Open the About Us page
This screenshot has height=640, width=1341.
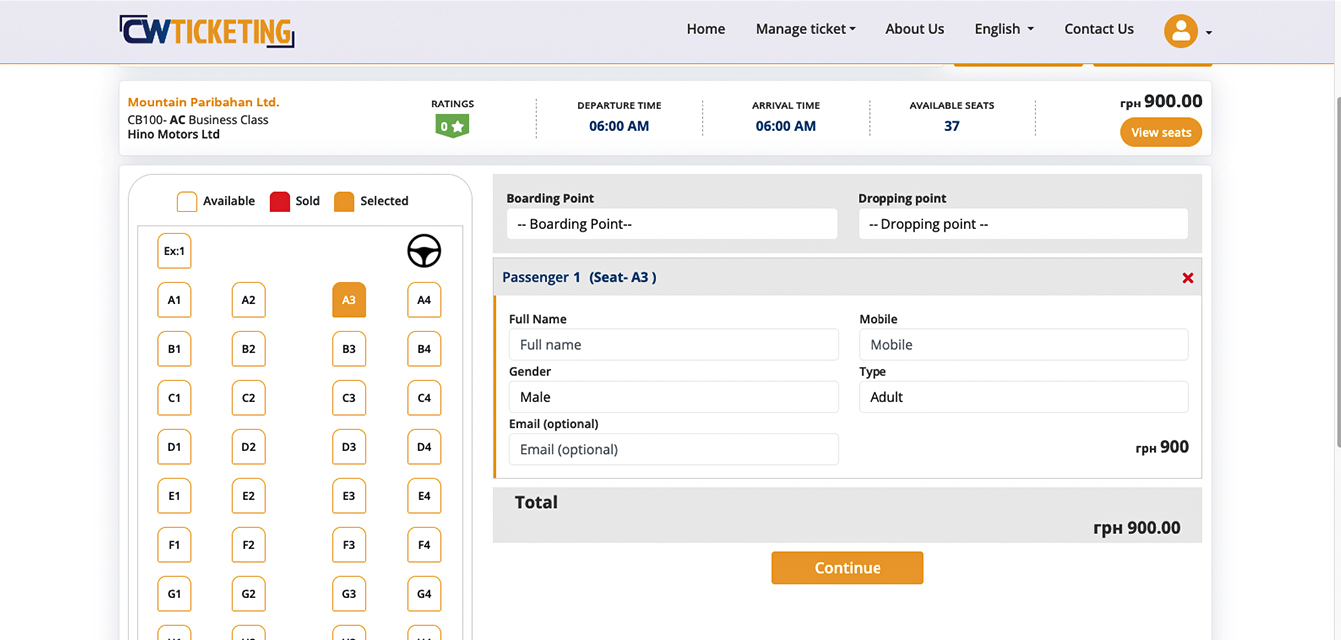point(914,29)
